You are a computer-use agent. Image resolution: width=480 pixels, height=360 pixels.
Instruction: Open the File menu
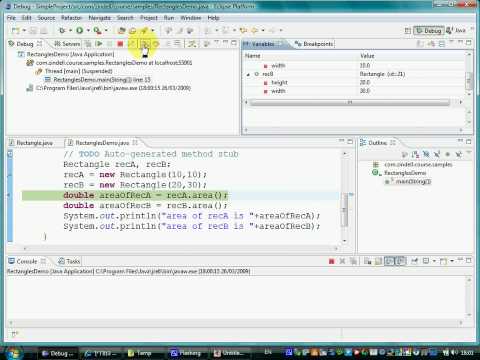click(x=11, y=18)
